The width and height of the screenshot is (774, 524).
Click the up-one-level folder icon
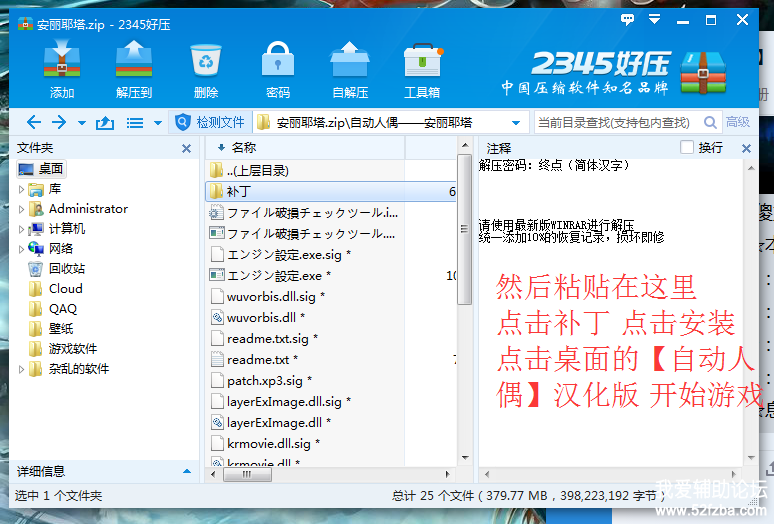pos(105,122)
